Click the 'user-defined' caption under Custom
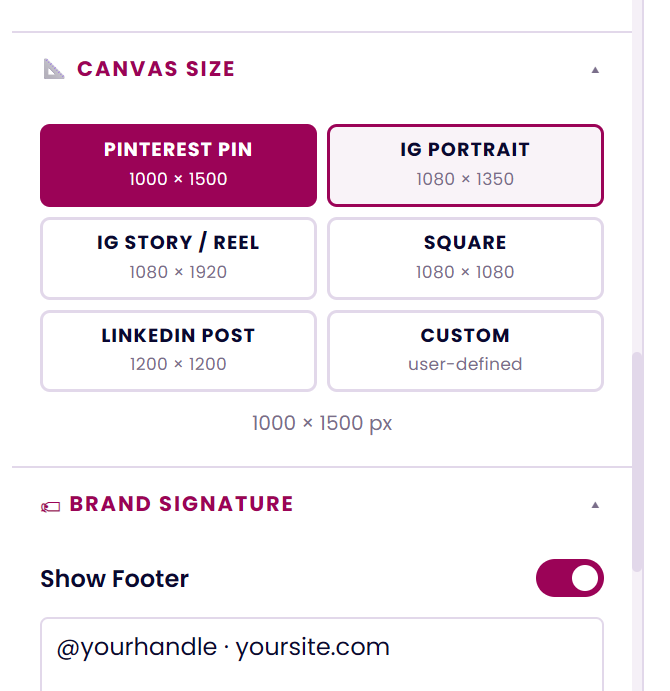Viewport: 670px width, 691px height. [465, 364]
